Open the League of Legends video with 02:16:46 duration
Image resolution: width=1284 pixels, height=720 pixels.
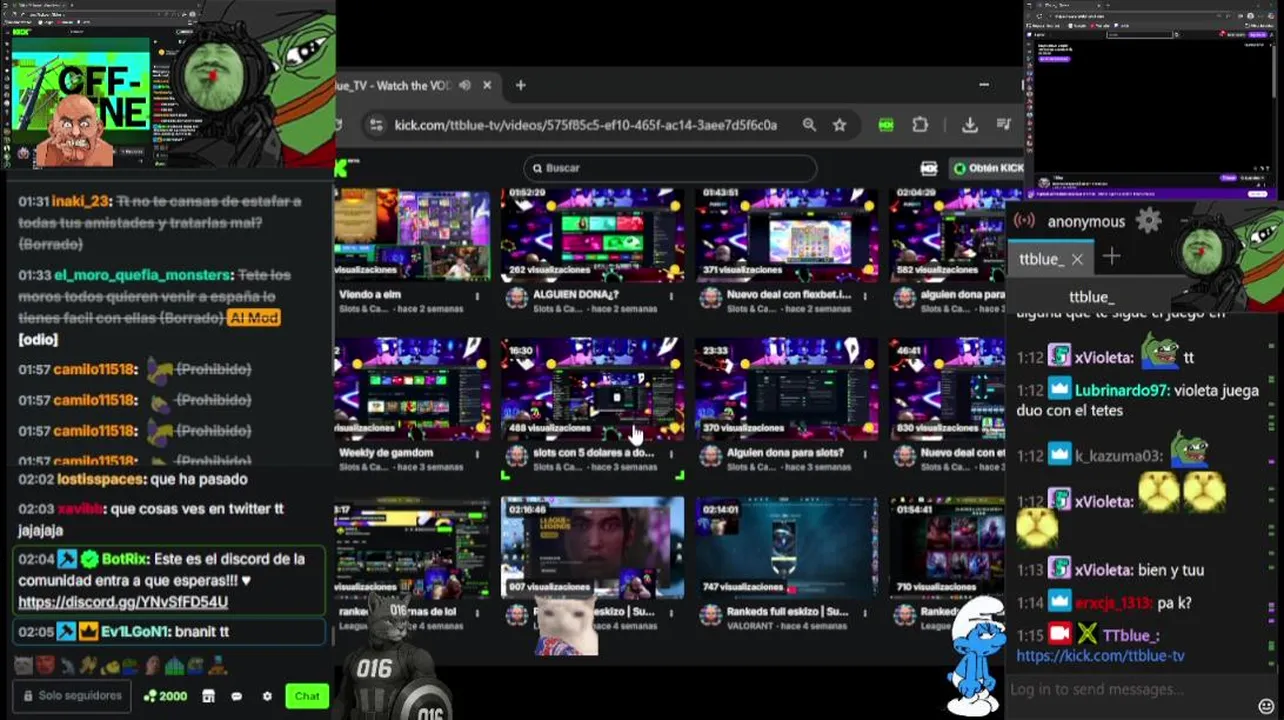593,548
